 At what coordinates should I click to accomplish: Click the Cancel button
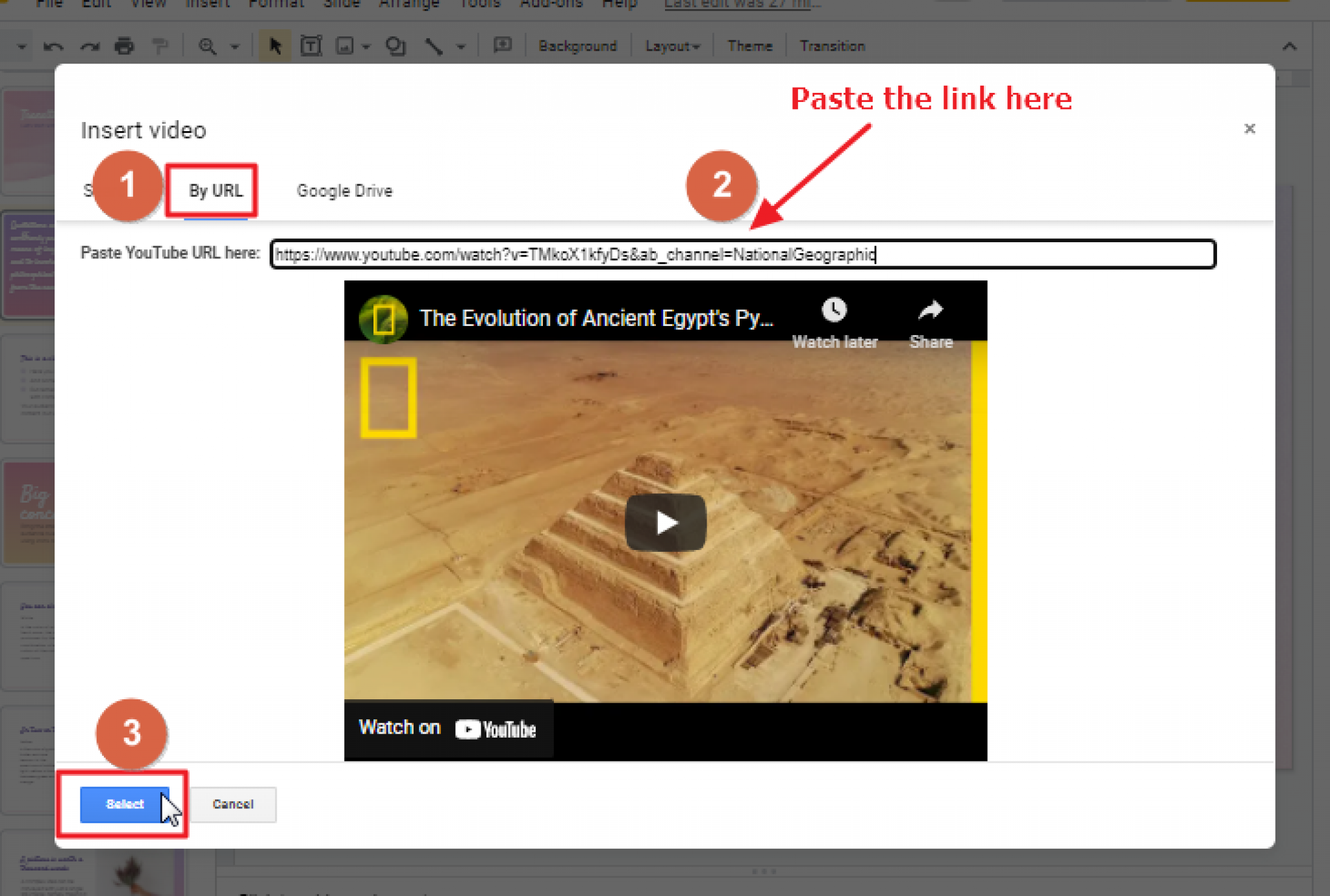pyautogui.click(x=234, y=803)
